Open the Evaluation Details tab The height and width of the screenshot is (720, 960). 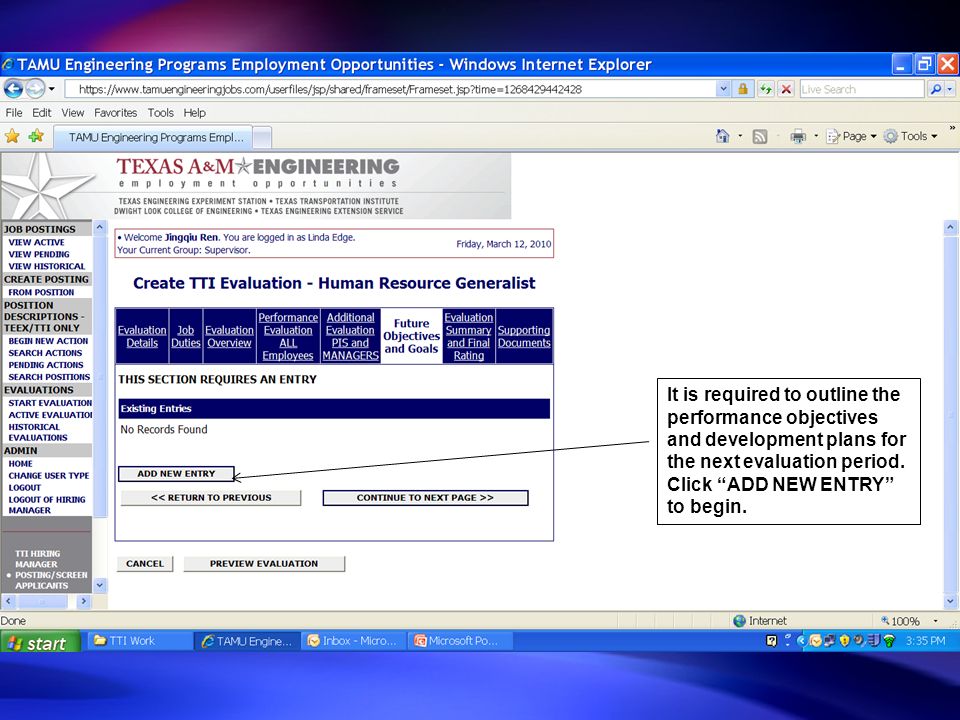[x=142, y=336]
